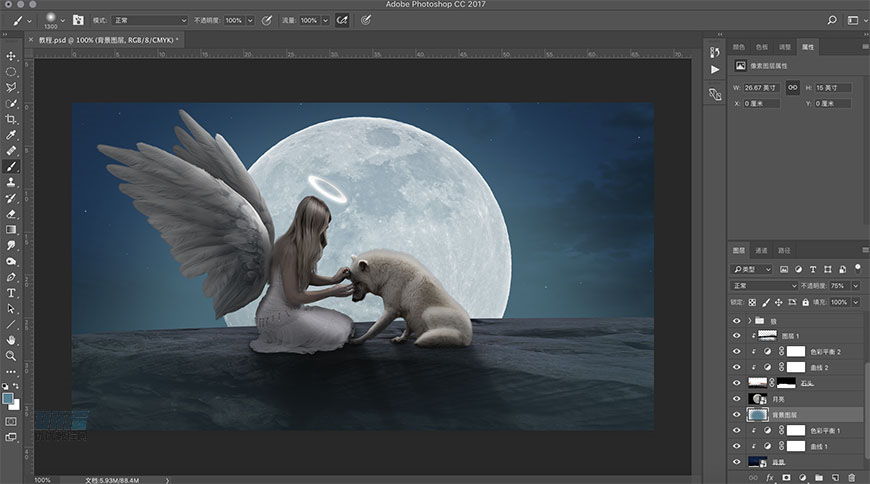The image size is (870, 484).
Task: Hide the 曲线 2 adjustment layer
Action: [x=736, y=367]
